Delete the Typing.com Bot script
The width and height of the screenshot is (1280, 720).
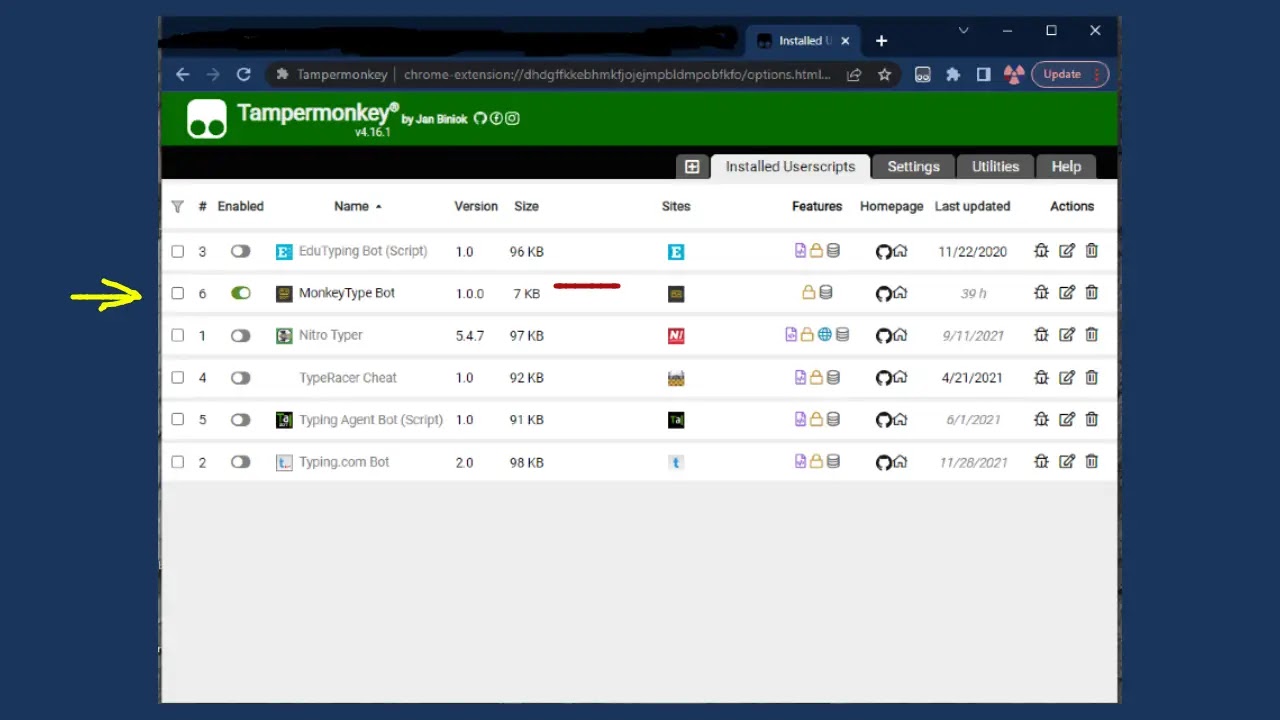pyautogui.click(x=1092, y=461)
